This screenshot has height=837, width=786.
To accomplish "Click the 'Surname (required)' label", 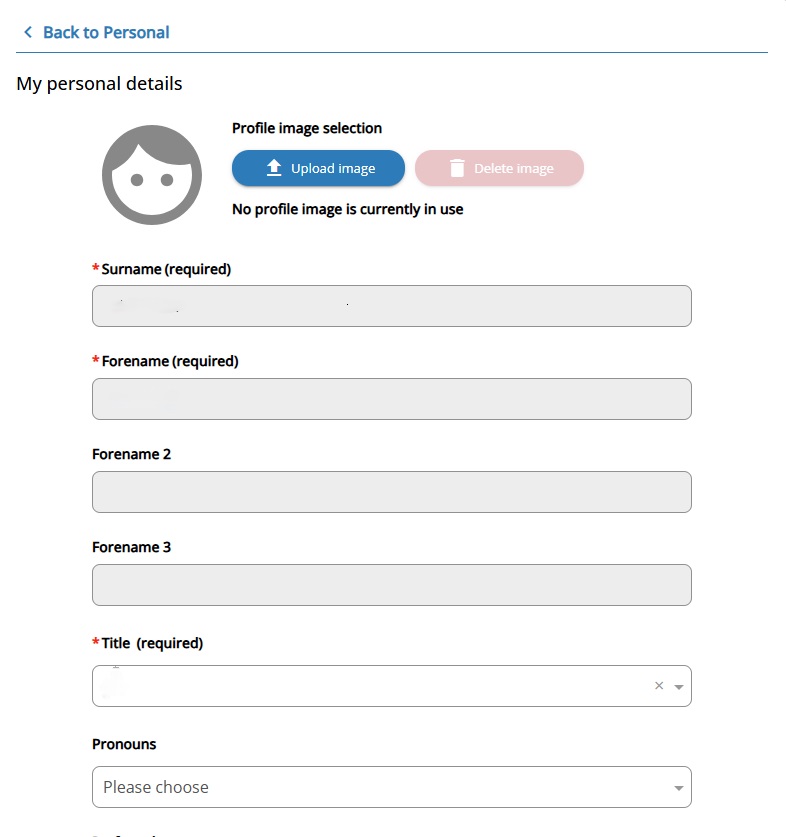I will [x=166, y=269].
